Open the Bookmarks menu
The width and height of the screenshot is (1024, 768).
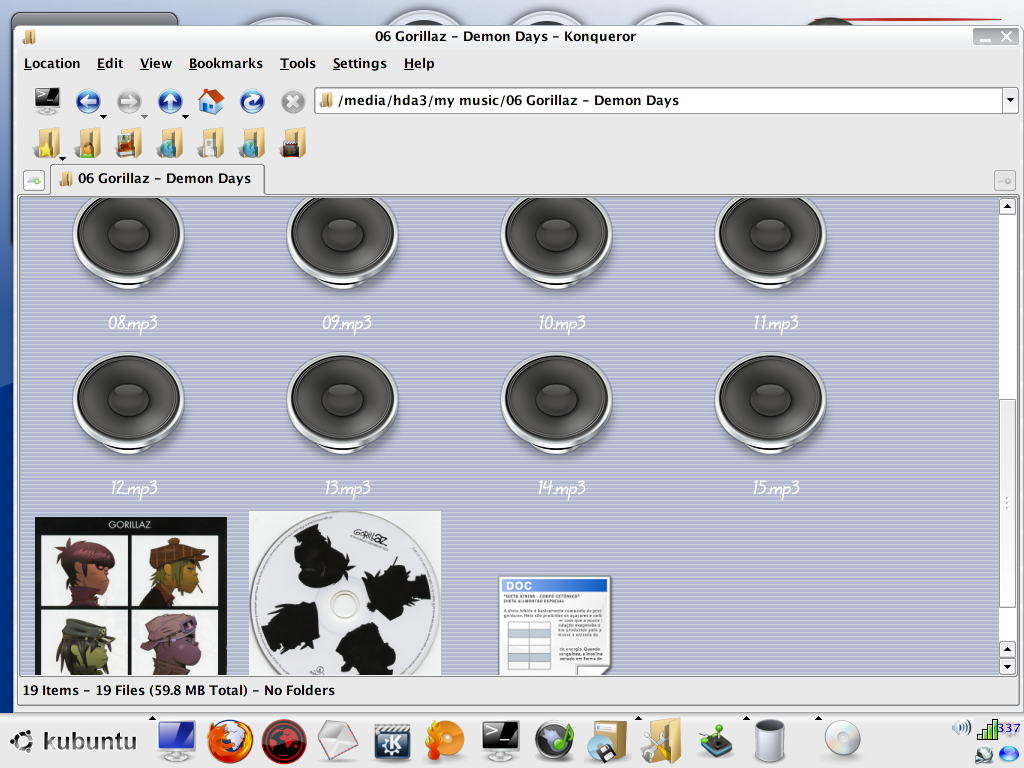point(226,63)
